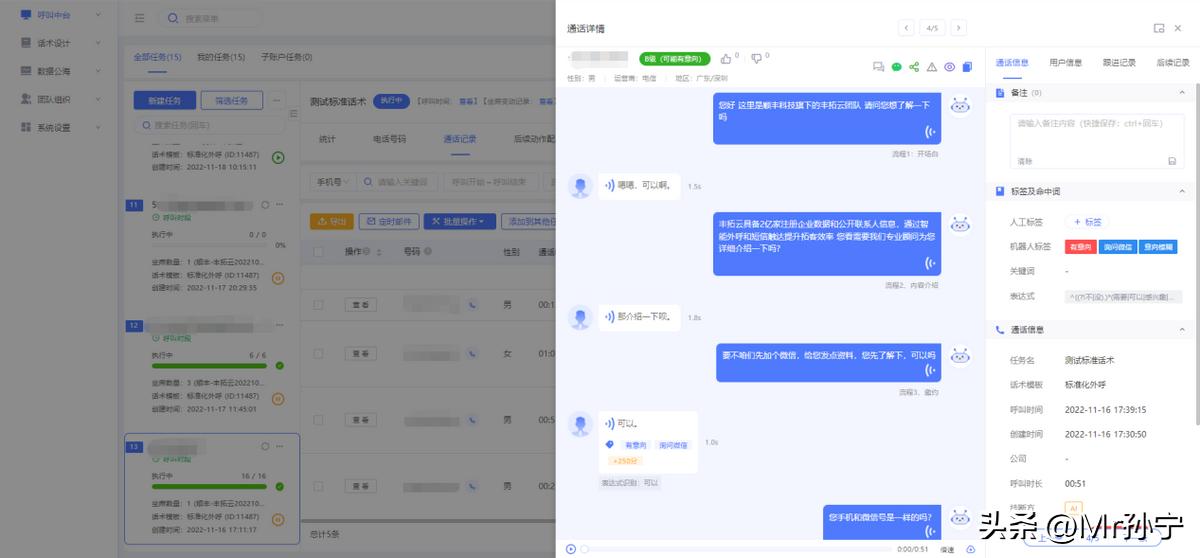Tick the checkbox of fourth call record row
The image size is (1200, 558).
click(318, 486)
